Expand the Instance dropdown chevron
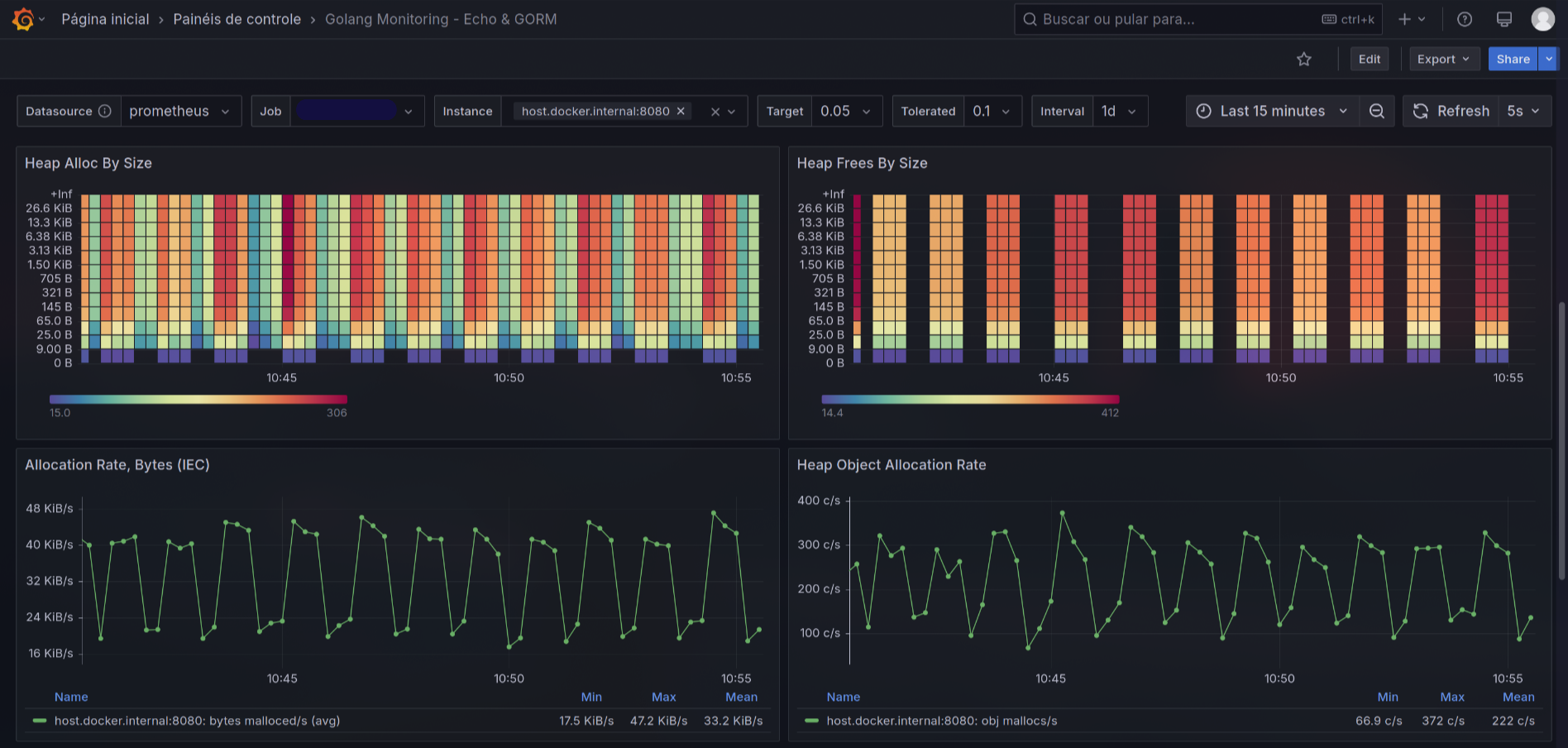 click(x=732, y=112)
